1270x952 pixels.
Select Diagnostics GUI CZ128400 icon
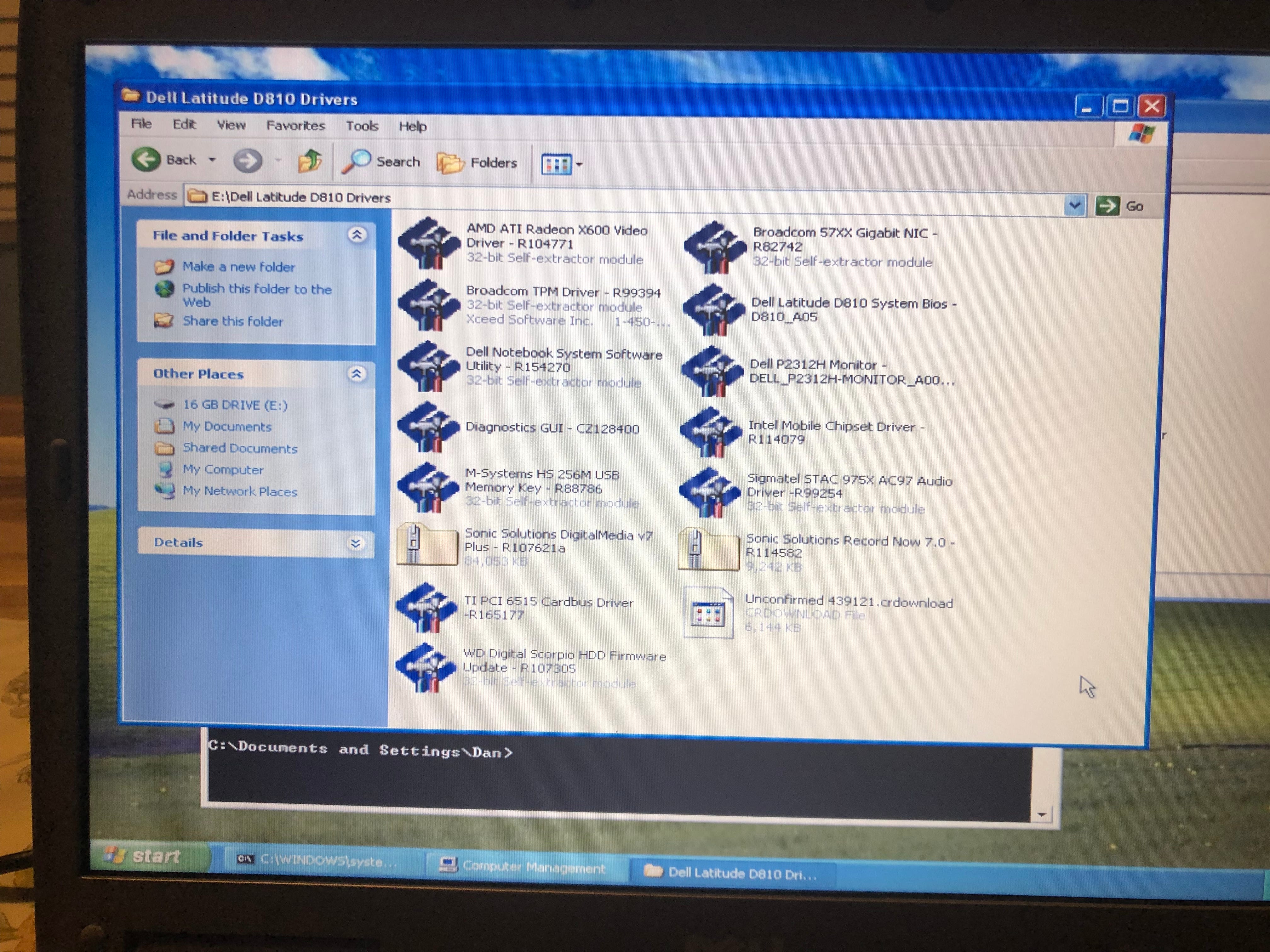coord(428,427)
